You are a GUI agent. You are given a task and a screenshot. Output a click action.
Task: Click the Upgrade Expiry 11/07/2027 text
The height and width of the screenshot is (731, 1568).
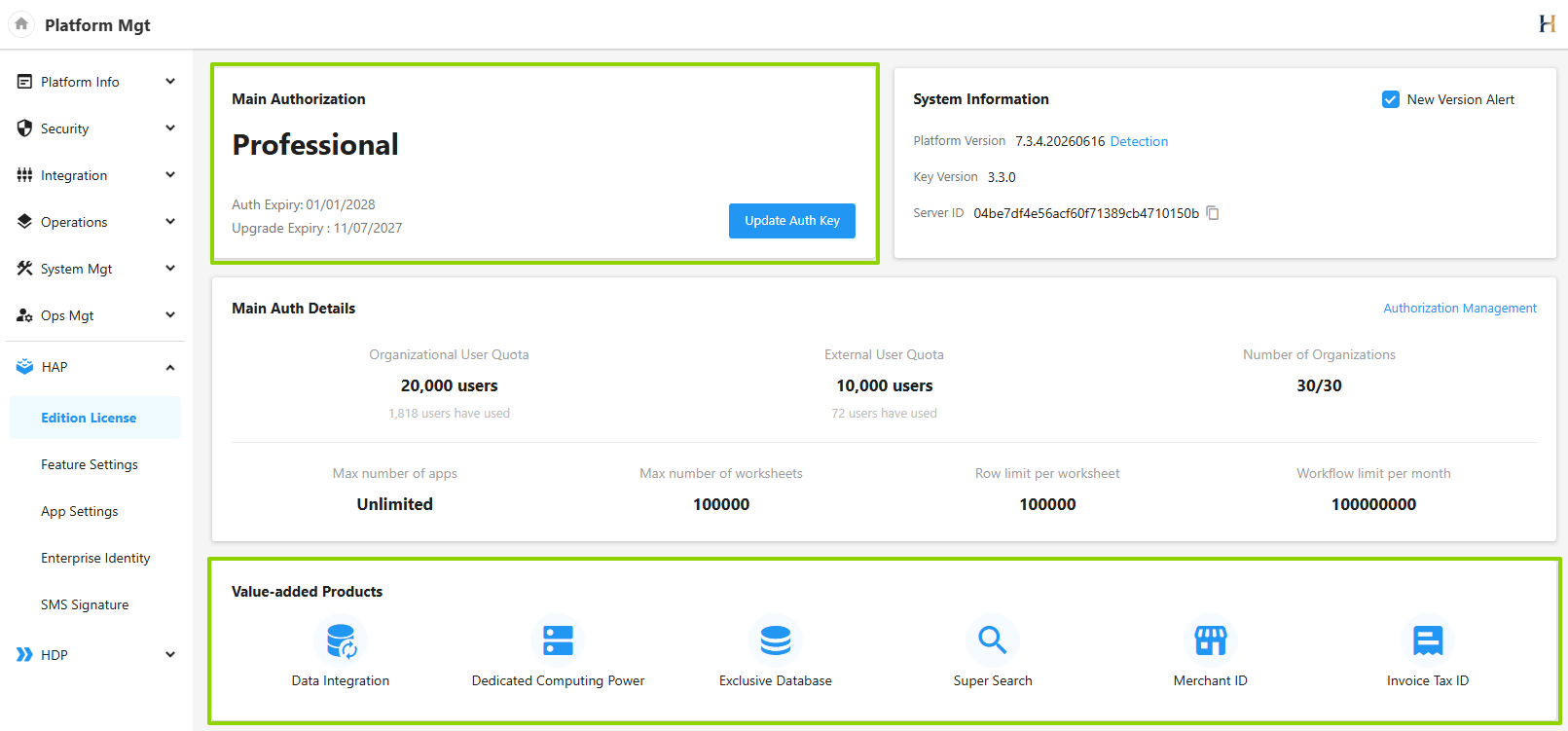317,228
